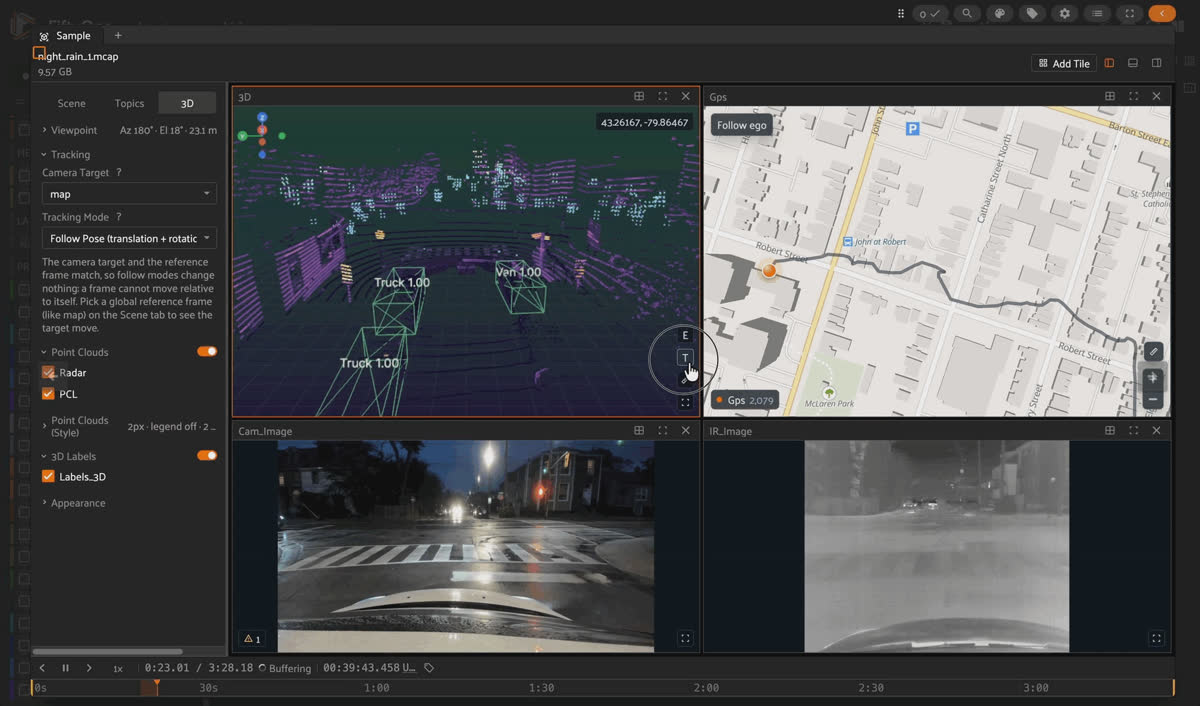Open the 3D tile layout grid icon
The height and width of the screenshot is (706, 1200).
click(x=639, y=96)
